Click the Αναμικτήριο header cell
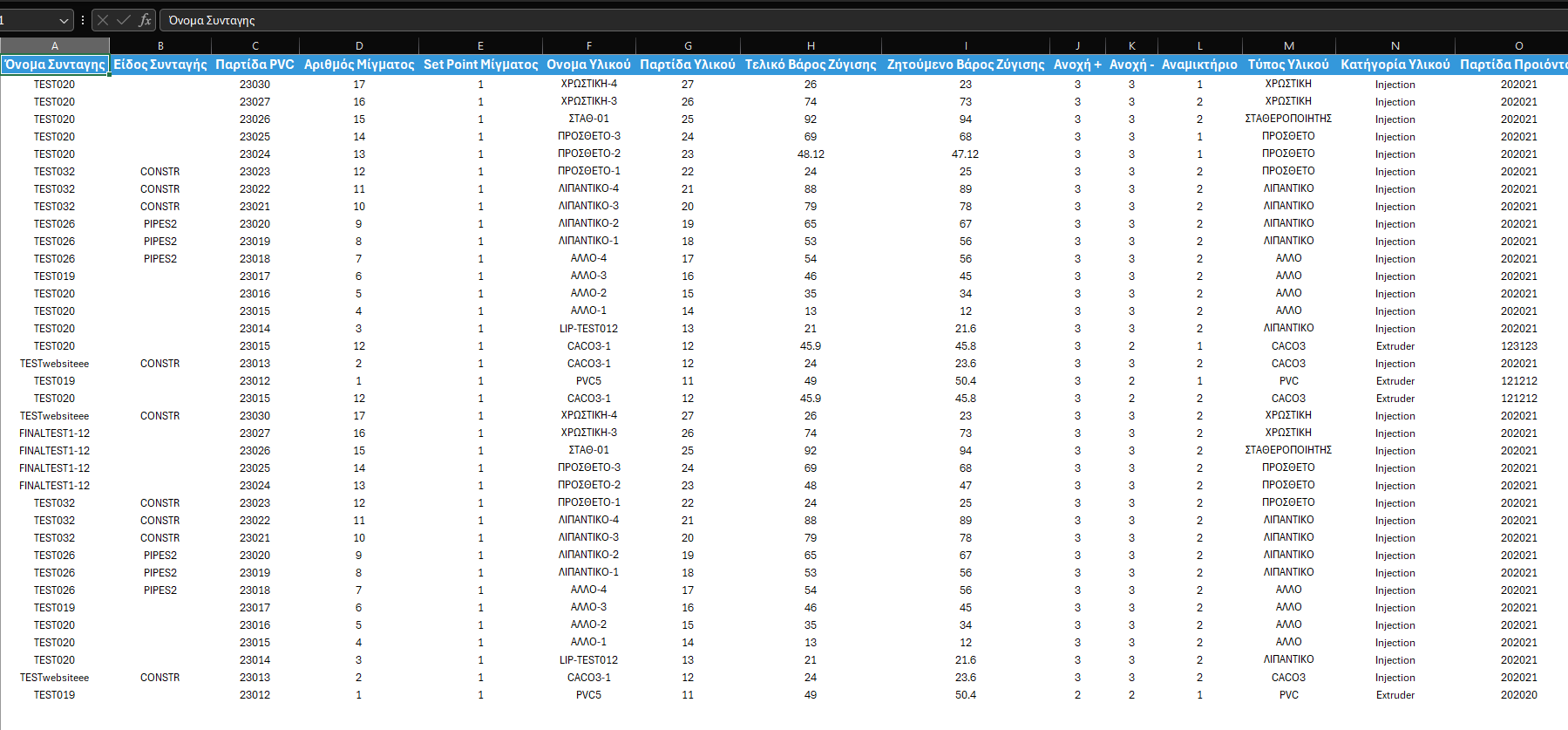The height and width of the screenshot is (730, 1568). pyautogui.click(x=1200, y=65)
